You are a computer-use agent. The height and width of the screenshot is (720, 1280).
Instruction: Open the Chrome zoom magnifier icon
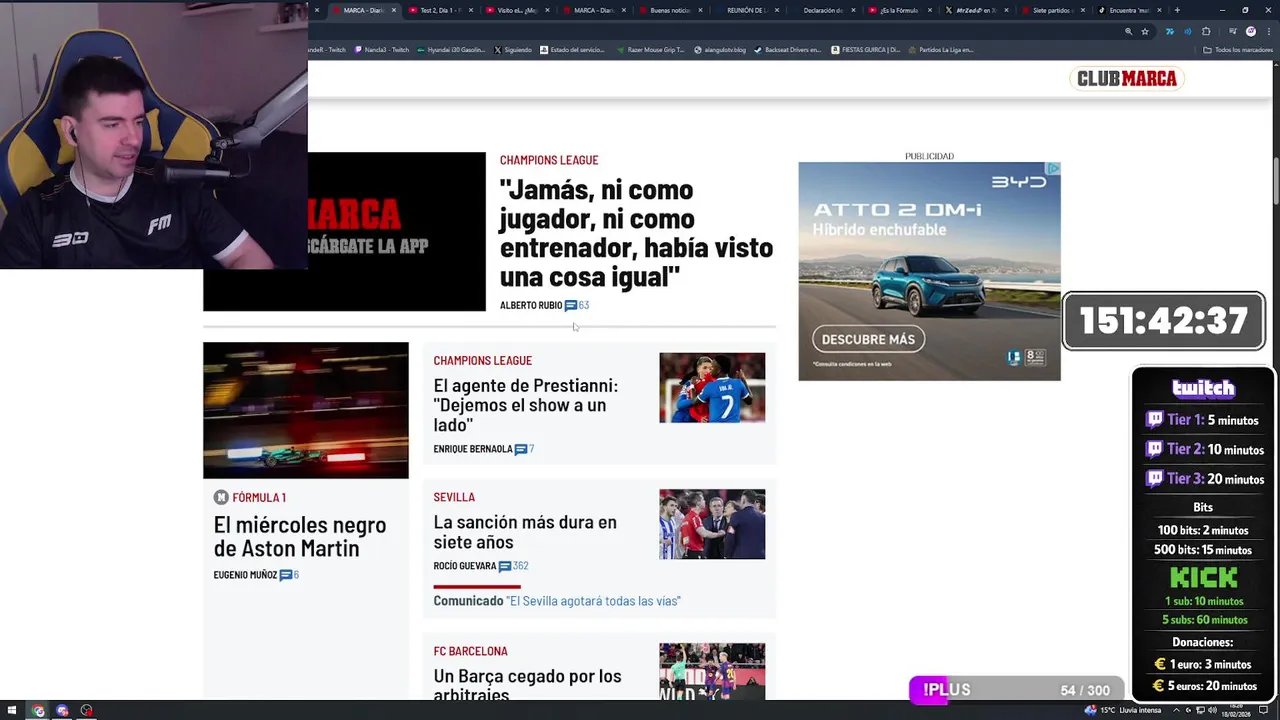(1129, 31)
